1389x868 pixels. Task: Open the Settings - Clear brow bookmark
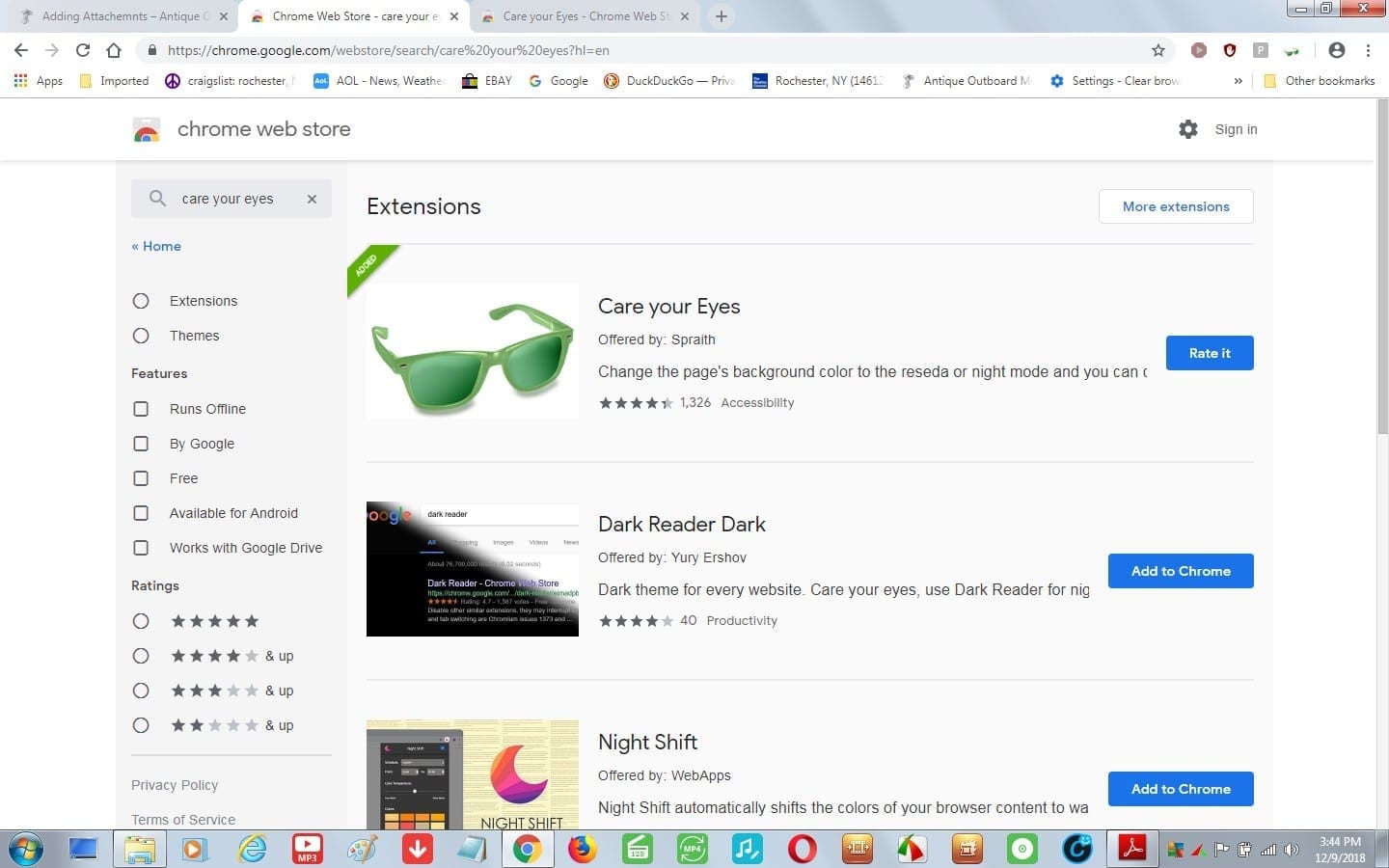point(1114,81)
